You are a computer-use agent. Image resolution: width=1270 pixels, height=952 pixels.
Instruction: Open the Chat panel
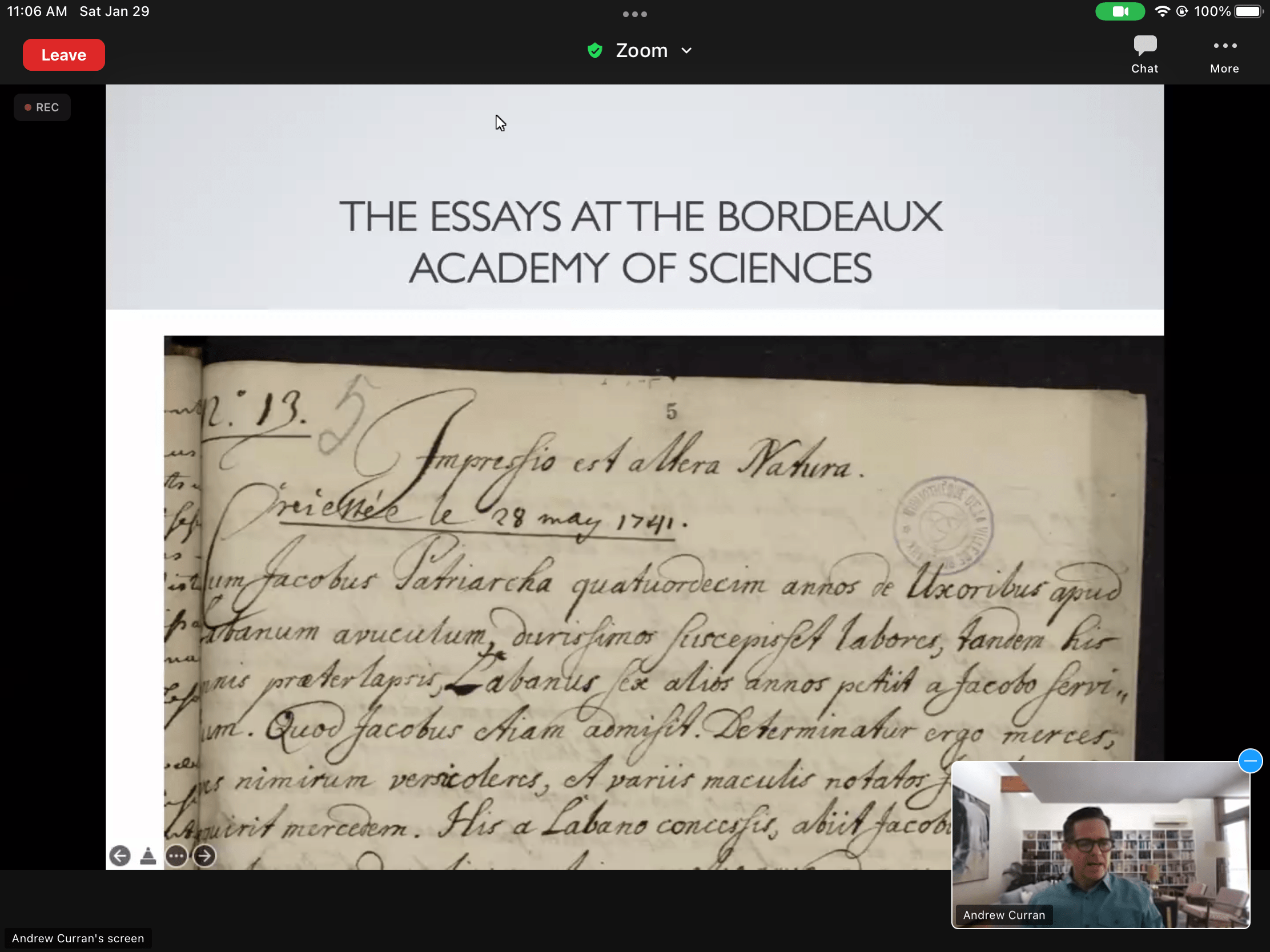click(x=1144, y=55)
